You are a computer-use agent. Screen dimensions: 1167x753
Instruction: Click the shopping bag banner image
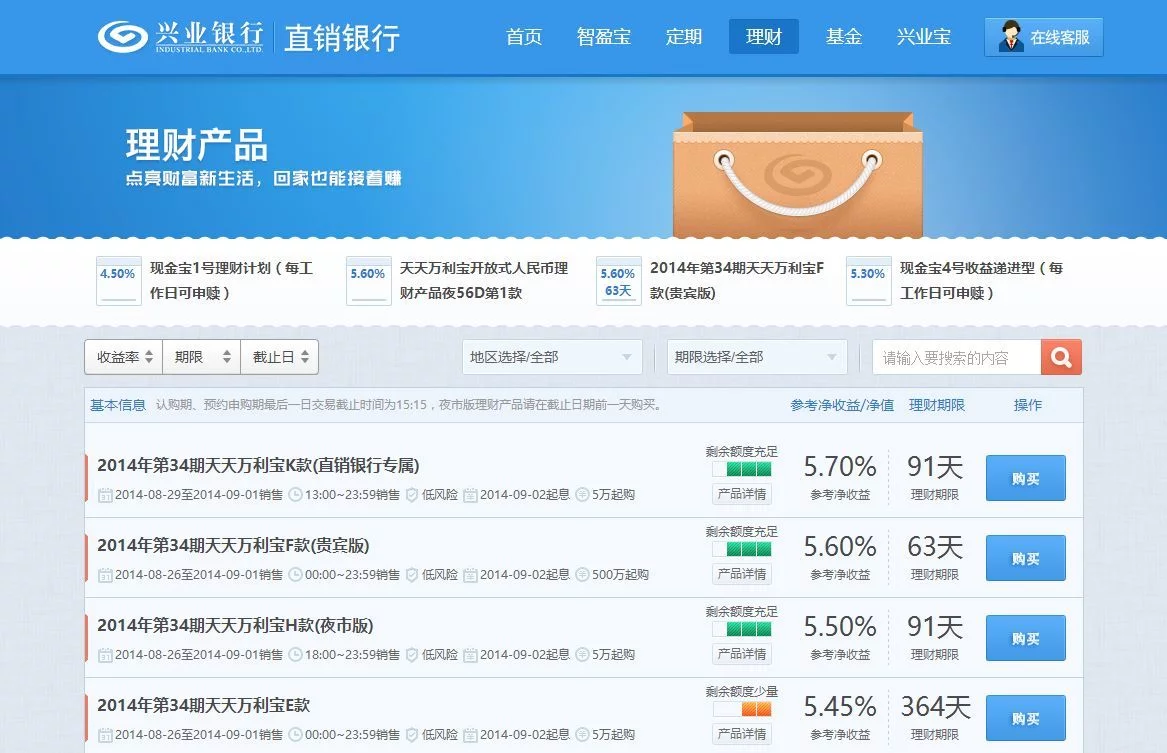click(797, 175)
